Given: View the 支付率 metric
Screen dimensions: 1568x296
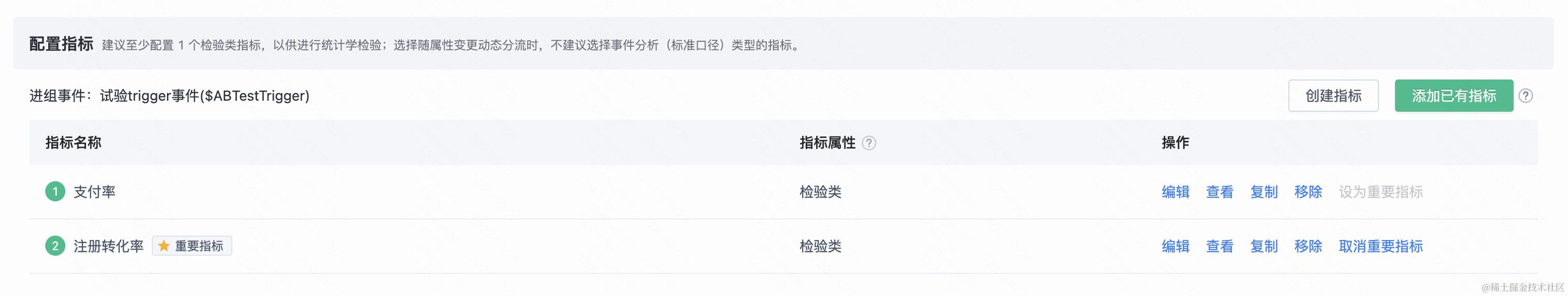Looking at the screenshot, I should pyautogui.click(x=1220, y=192).
